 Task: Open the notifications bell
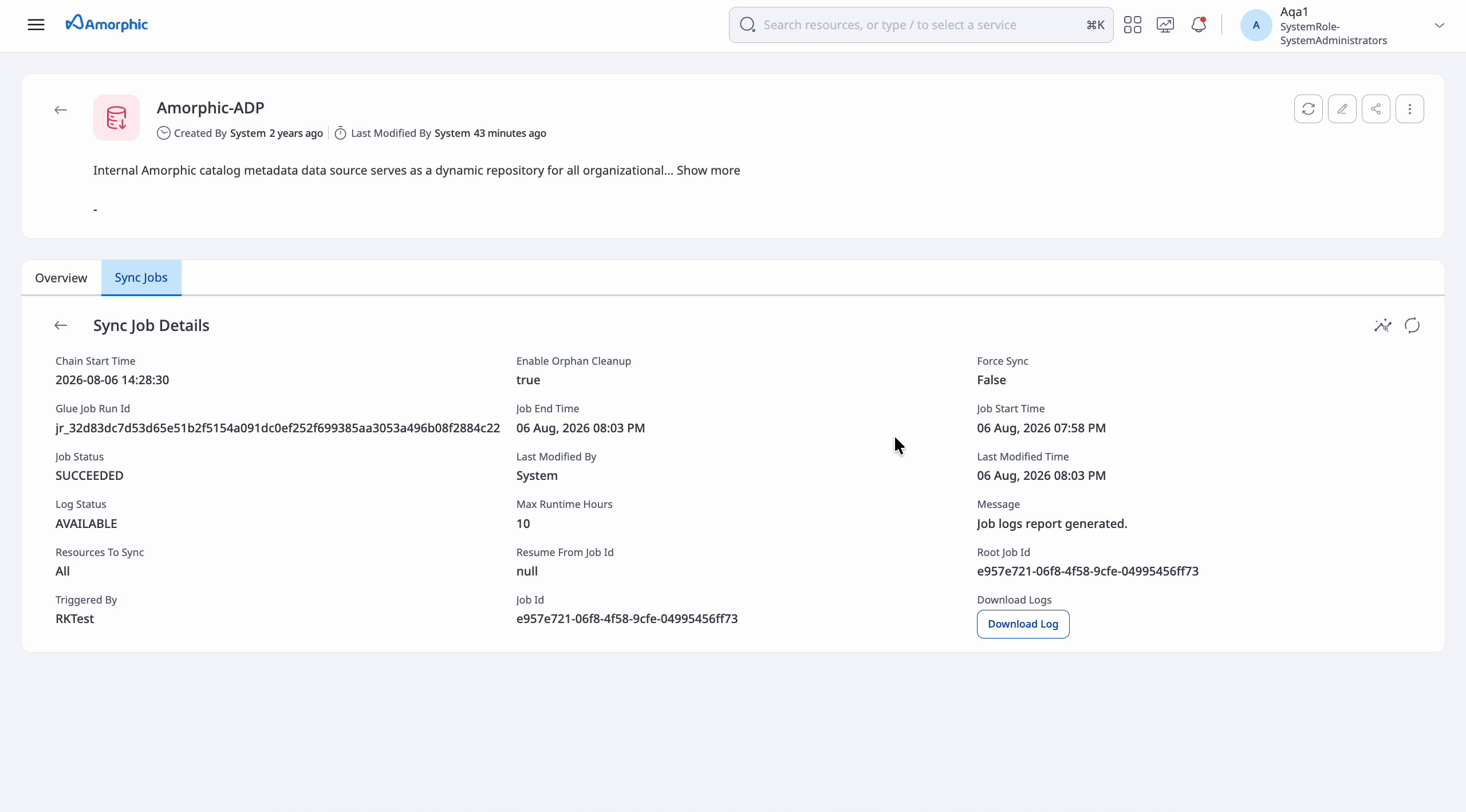[x=1199, y=25]
